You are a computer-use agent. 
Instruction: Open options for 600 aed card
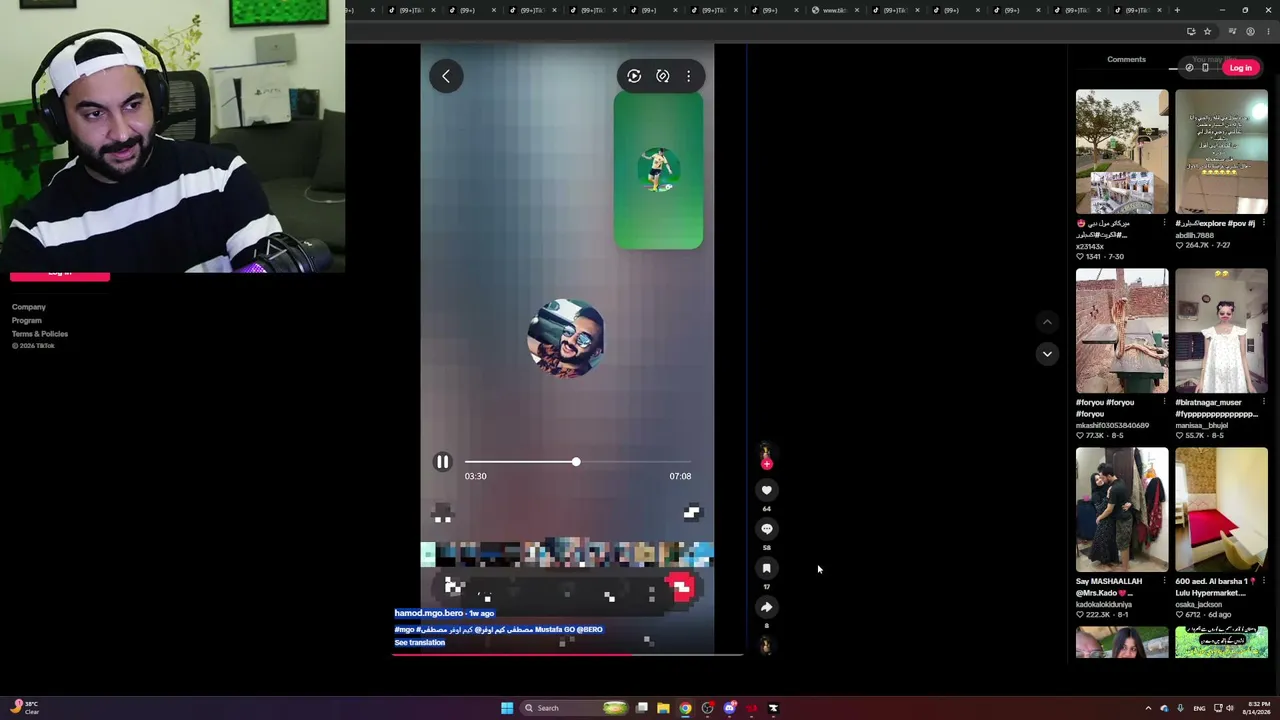[1263, 581]
